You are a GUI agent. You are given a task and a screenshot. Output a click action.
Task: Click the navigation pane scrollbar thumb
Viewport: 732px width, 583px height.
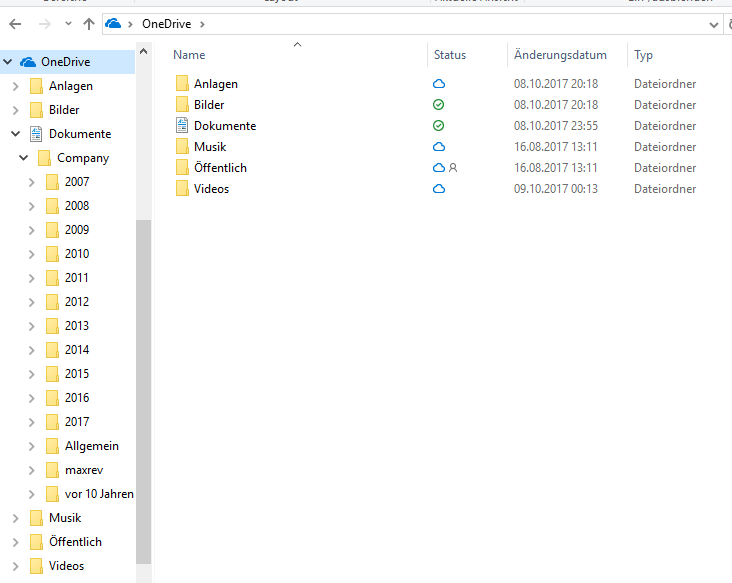144,391
